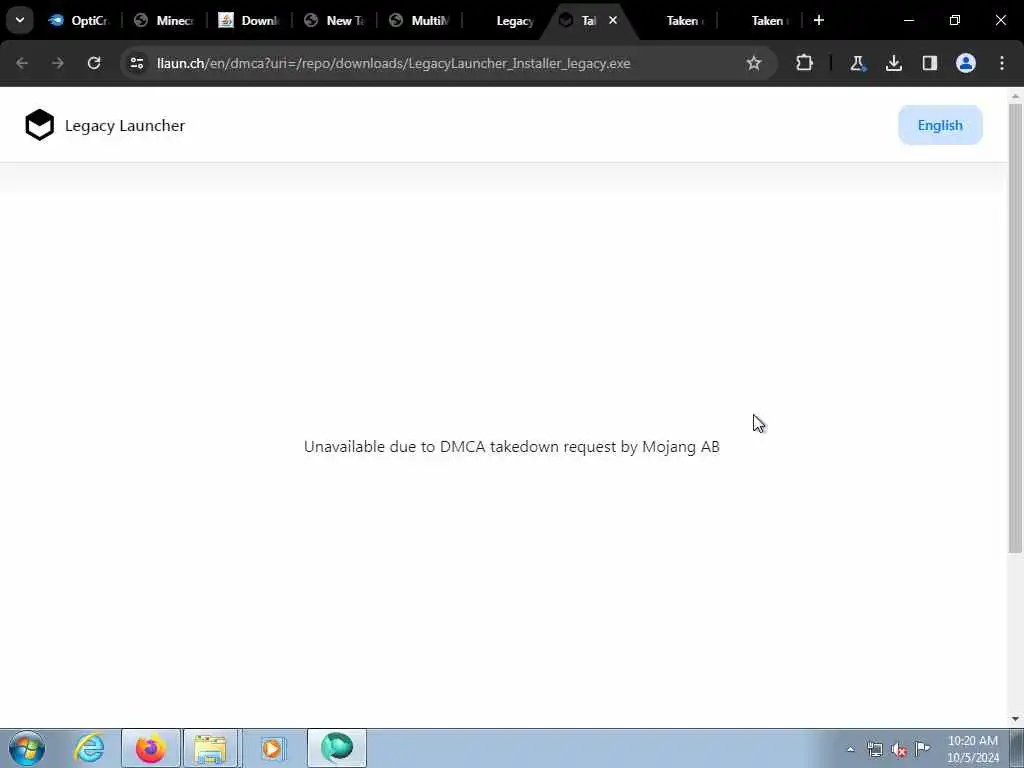Open a new browser tab
This screenshot has width=1024, height=768.
tap(819, 20)
